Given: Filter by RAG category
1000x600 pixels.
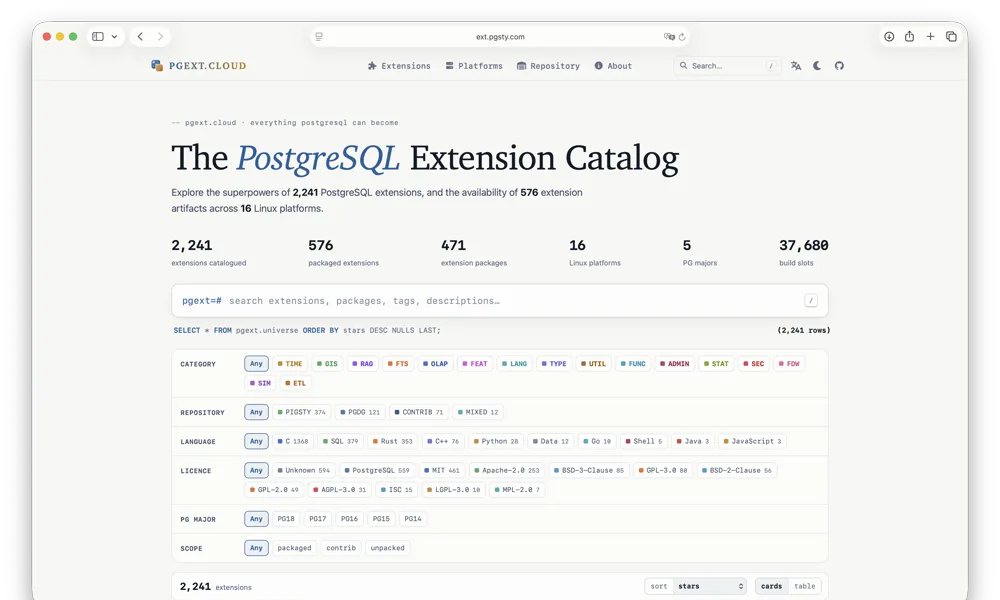Looking at the screenshot, I should point(362,363).
